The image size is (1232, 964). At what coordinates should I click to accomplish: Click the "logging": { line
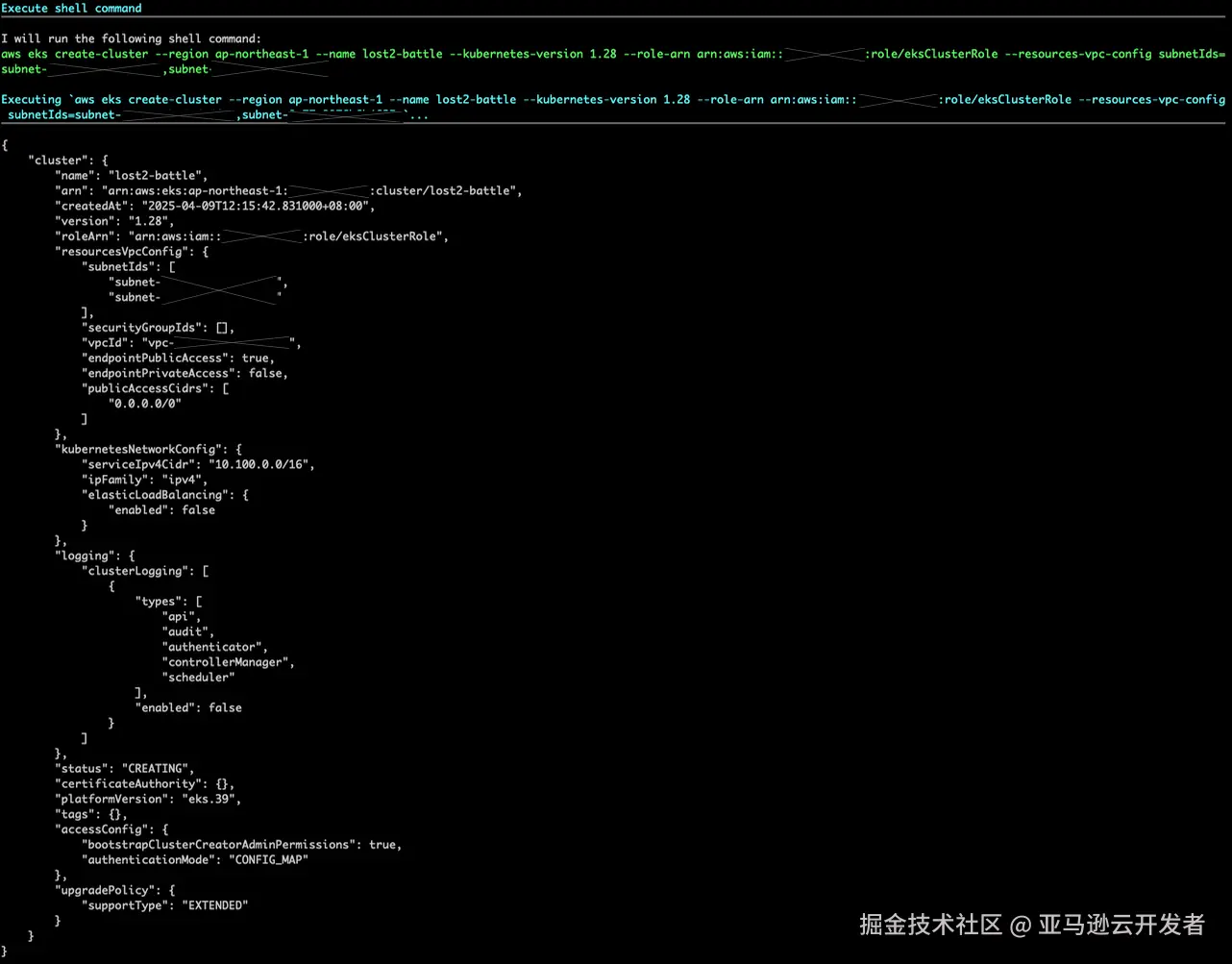[x=95, y=556]
